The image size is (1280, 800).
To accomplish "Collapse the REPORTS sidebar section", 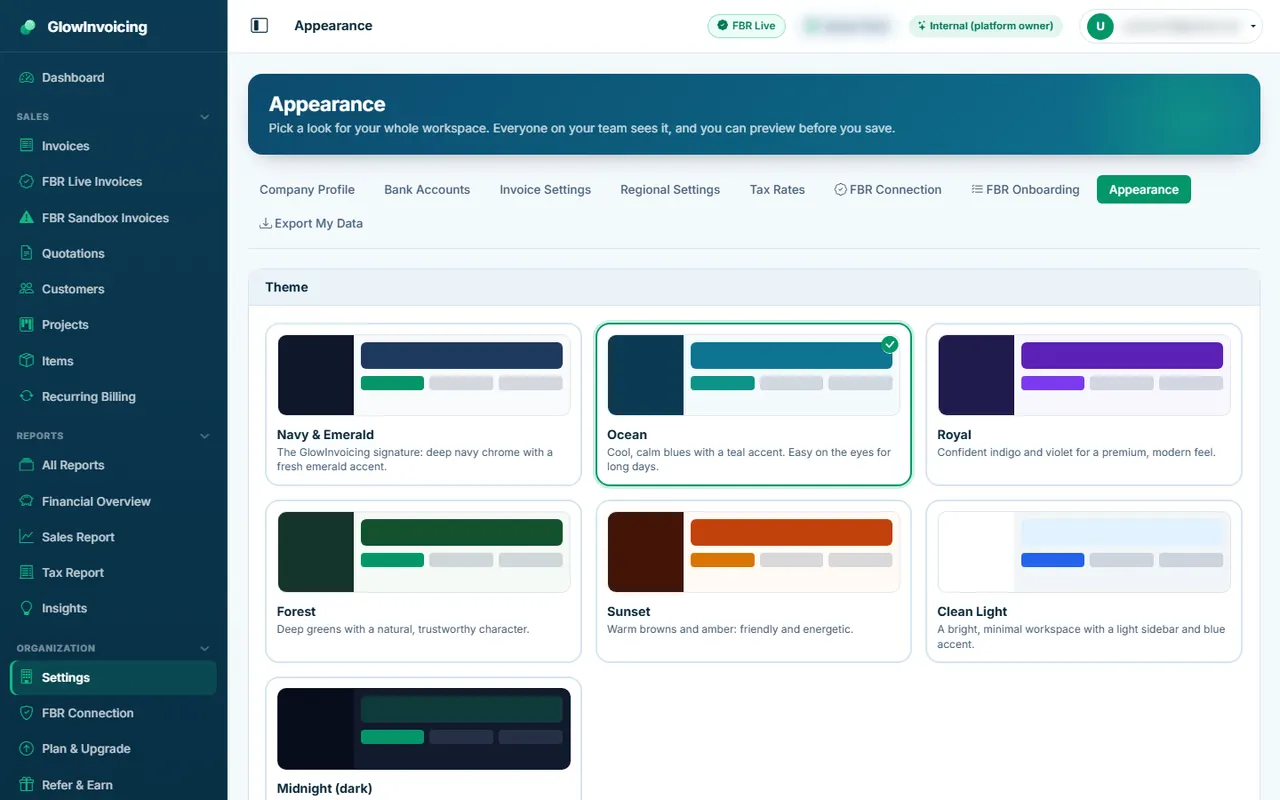I will click(205, 436).
